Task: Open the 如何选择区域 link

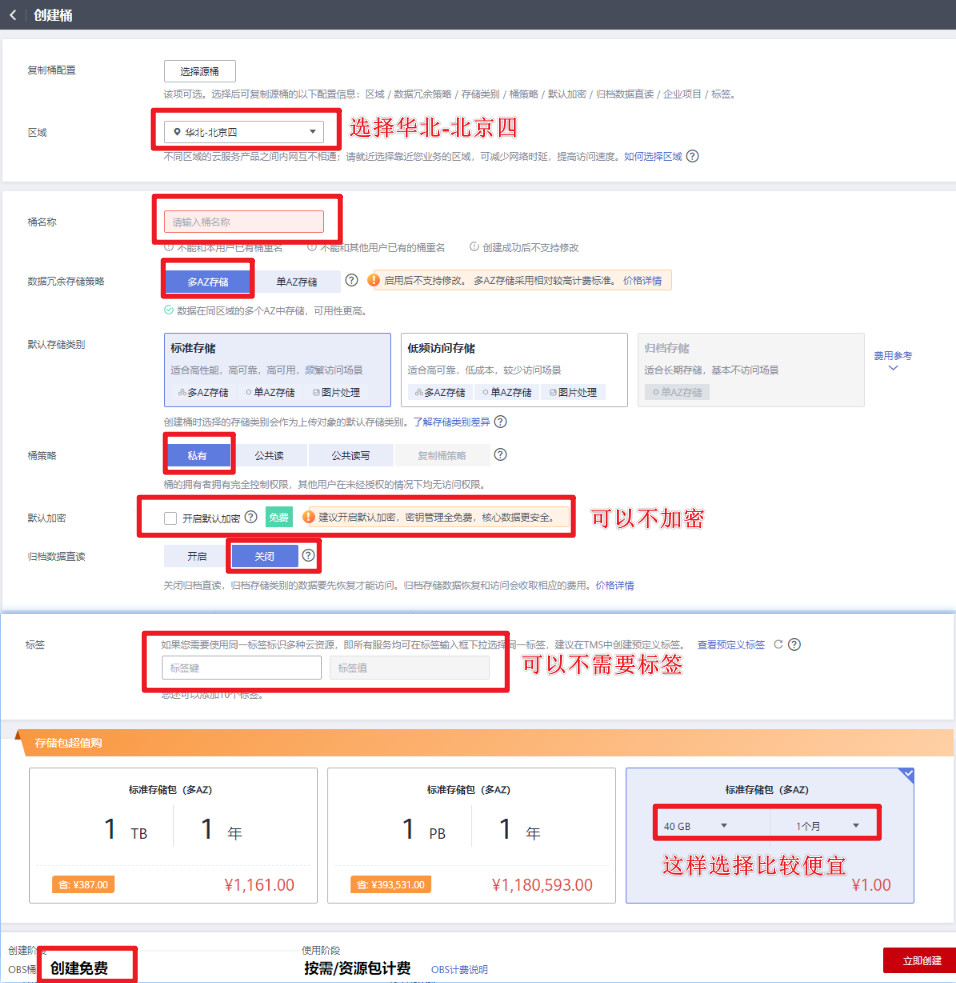Action: pyautogui.click(x=653, y=156)
